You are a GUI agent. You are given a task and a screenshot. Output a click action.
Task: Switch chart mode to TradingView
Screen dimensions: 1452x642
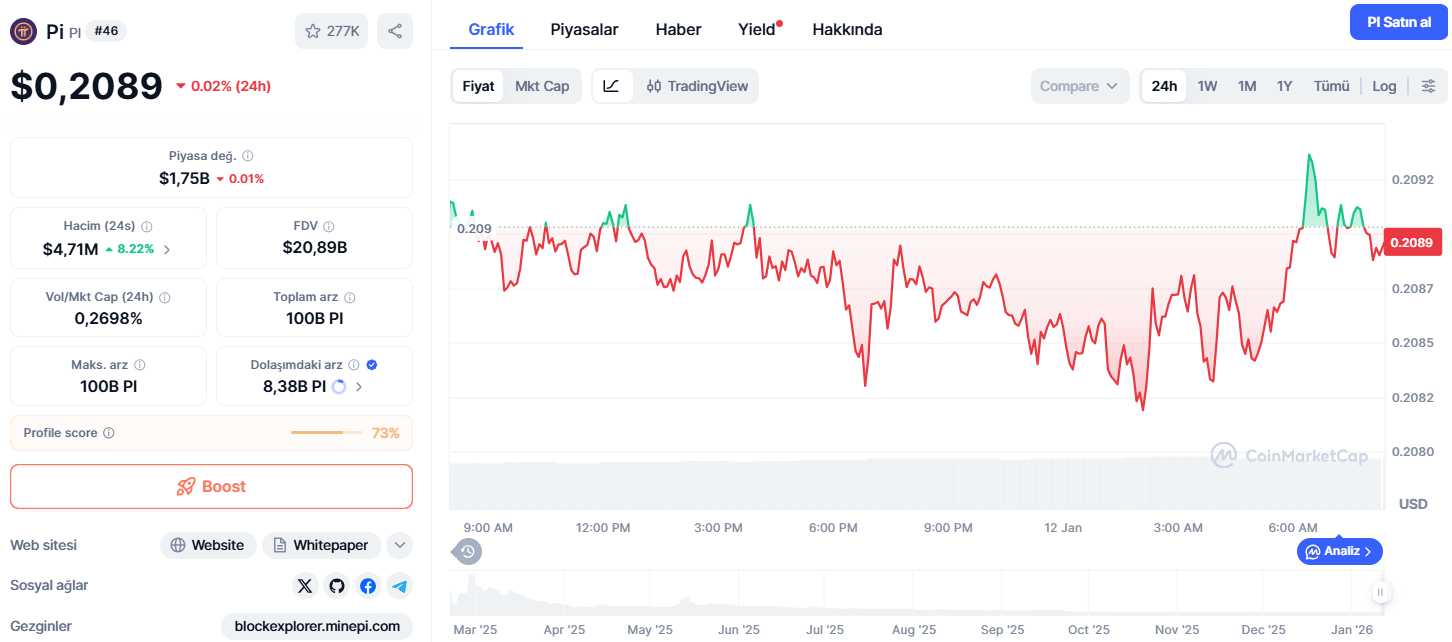[697, 86]
